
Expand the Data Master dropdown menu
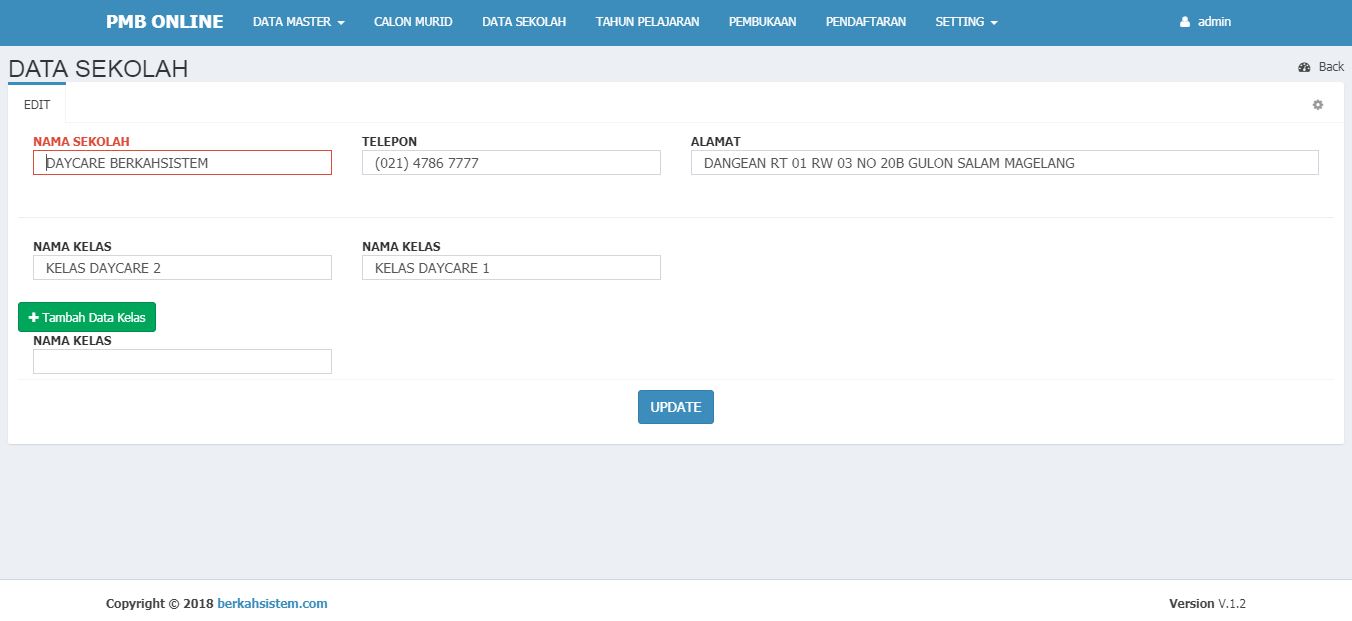298,22
